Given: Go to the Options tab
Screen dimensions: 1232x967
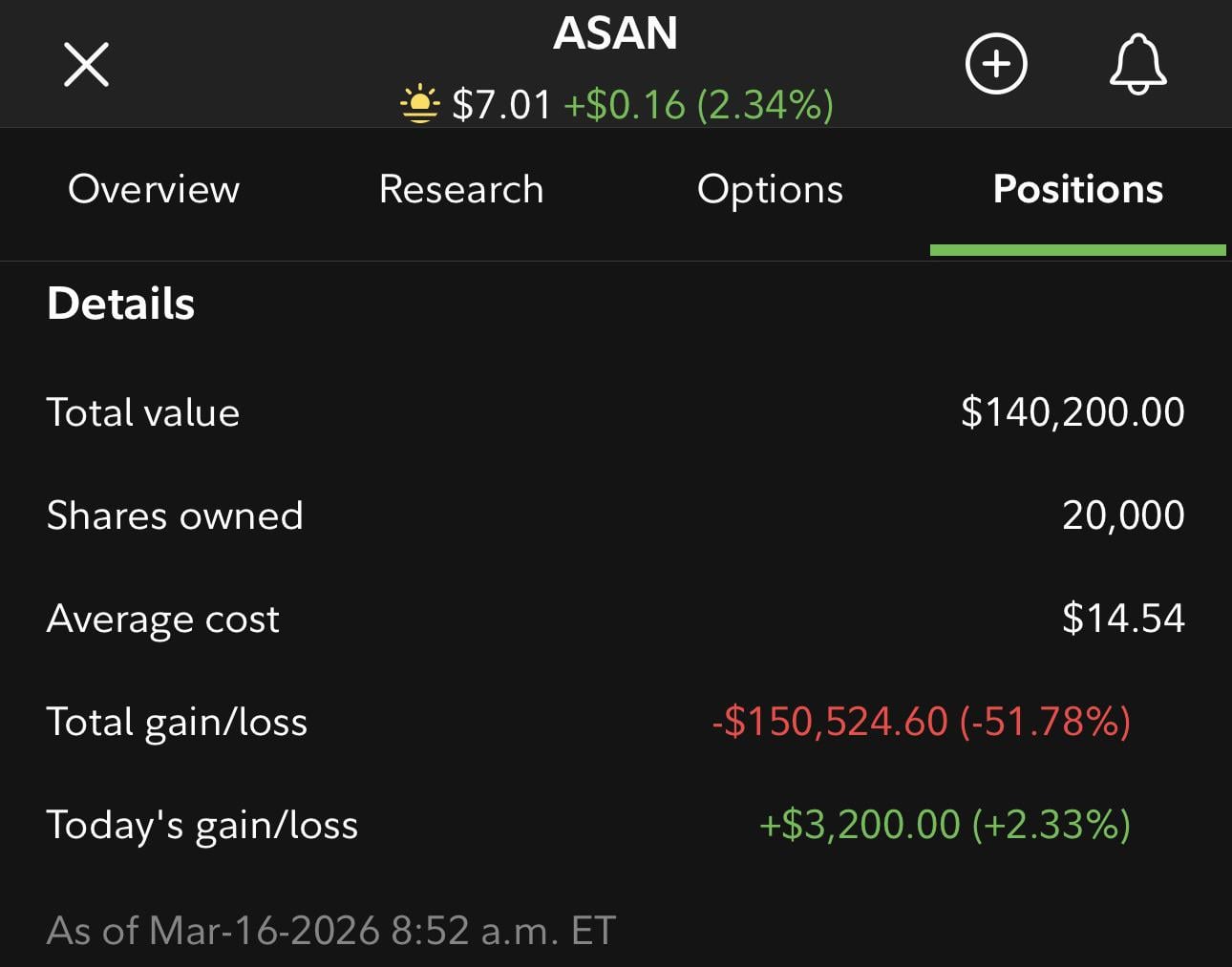Looking at the screenshot, I should coord(770,189).
